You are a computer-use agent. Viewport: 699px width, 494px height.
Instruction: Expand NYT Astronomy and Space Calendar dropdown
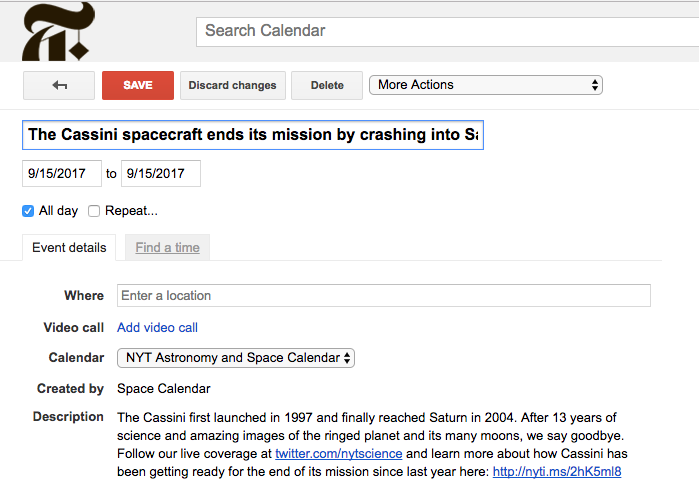(236, 357)
